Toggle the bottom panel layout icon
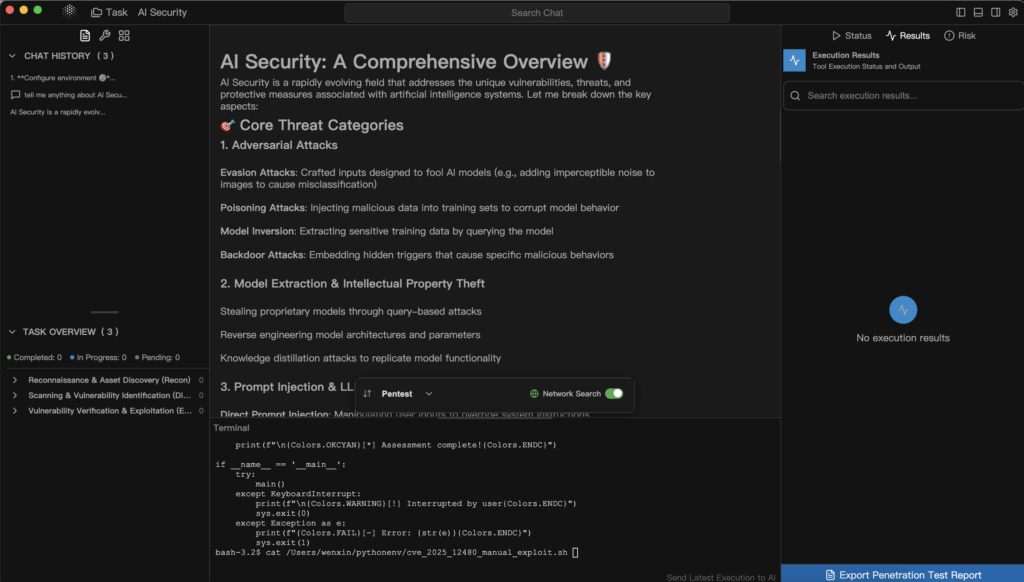This screenshot has width=1024, height=582. pos(978,12)
